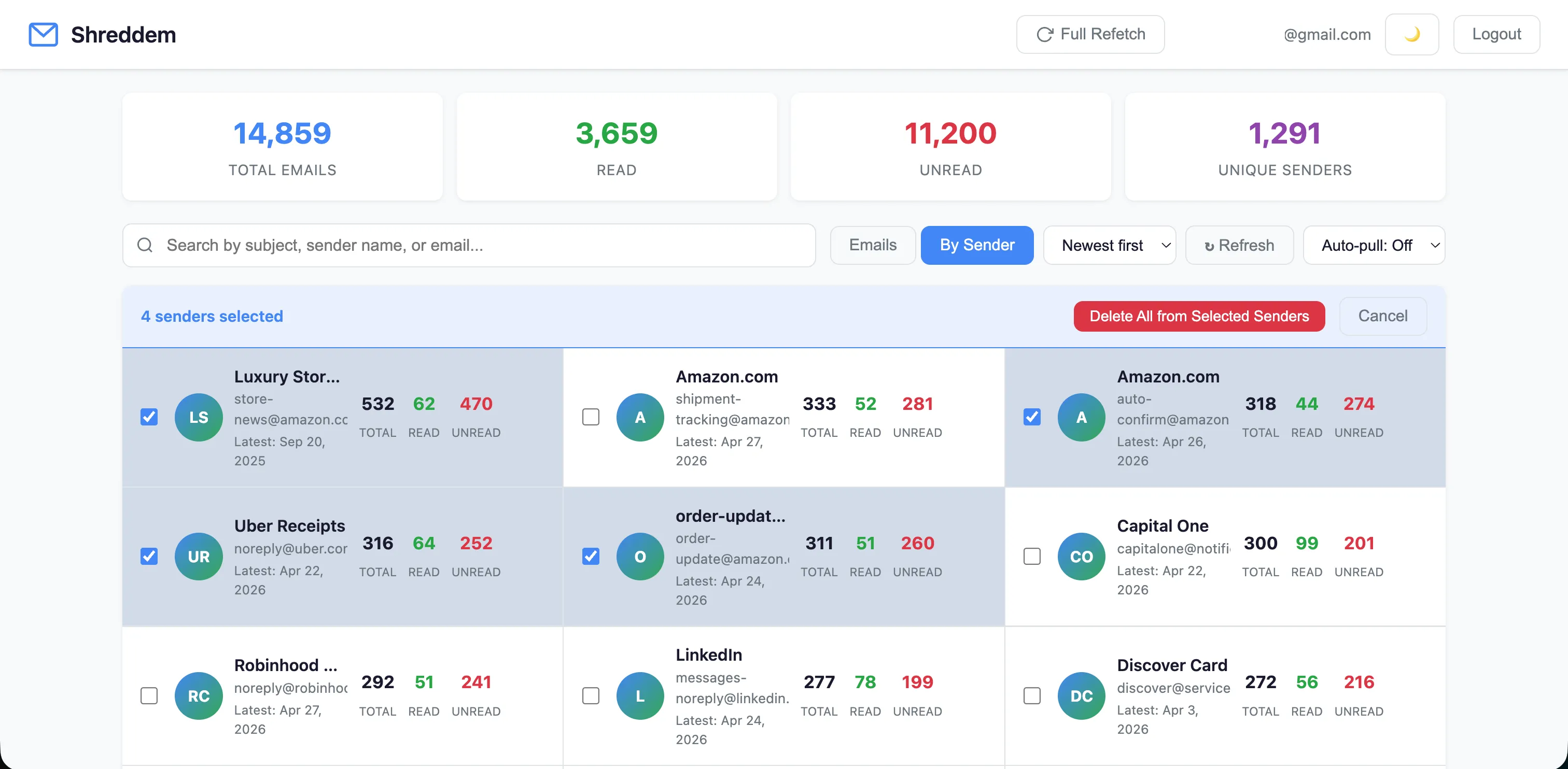
Task: Check the Discover Card sender checkbox
Action: click(1032, 696)
